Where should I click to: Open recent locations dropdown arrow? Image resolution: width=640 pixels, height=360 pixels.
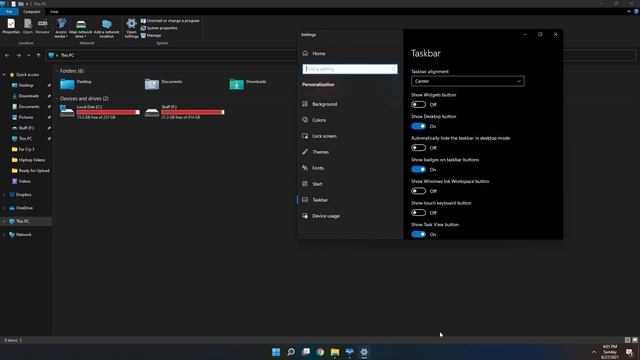click(29, 55)
